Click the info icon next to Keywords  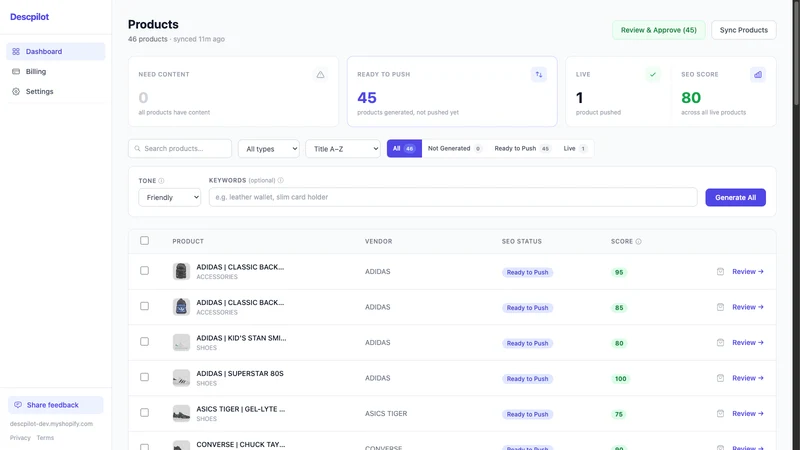click(281, 180)
